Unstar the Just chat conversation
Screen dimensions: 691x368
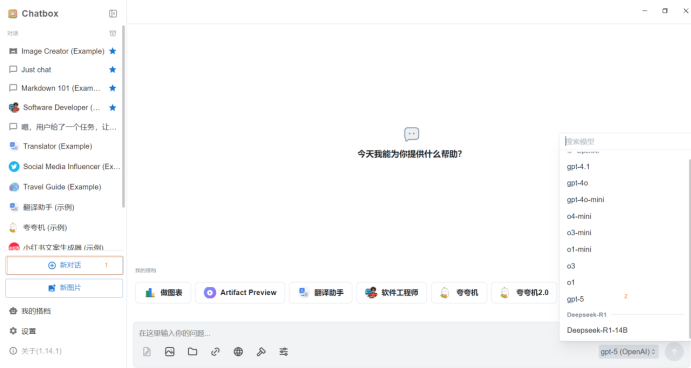click(x=113, y=70)
